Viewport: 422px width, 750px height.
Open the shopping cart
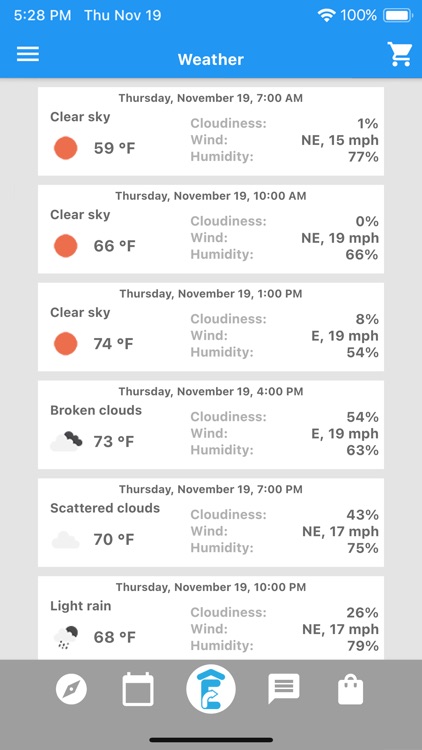click(400, 54)
